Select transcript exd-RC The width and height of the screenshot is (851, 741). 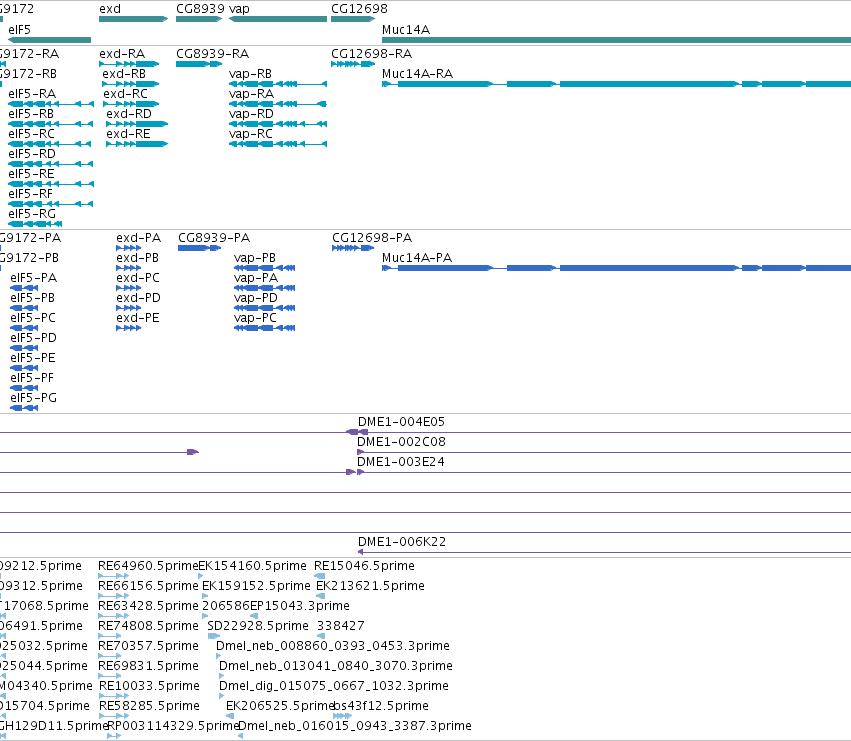pos(131,104)
